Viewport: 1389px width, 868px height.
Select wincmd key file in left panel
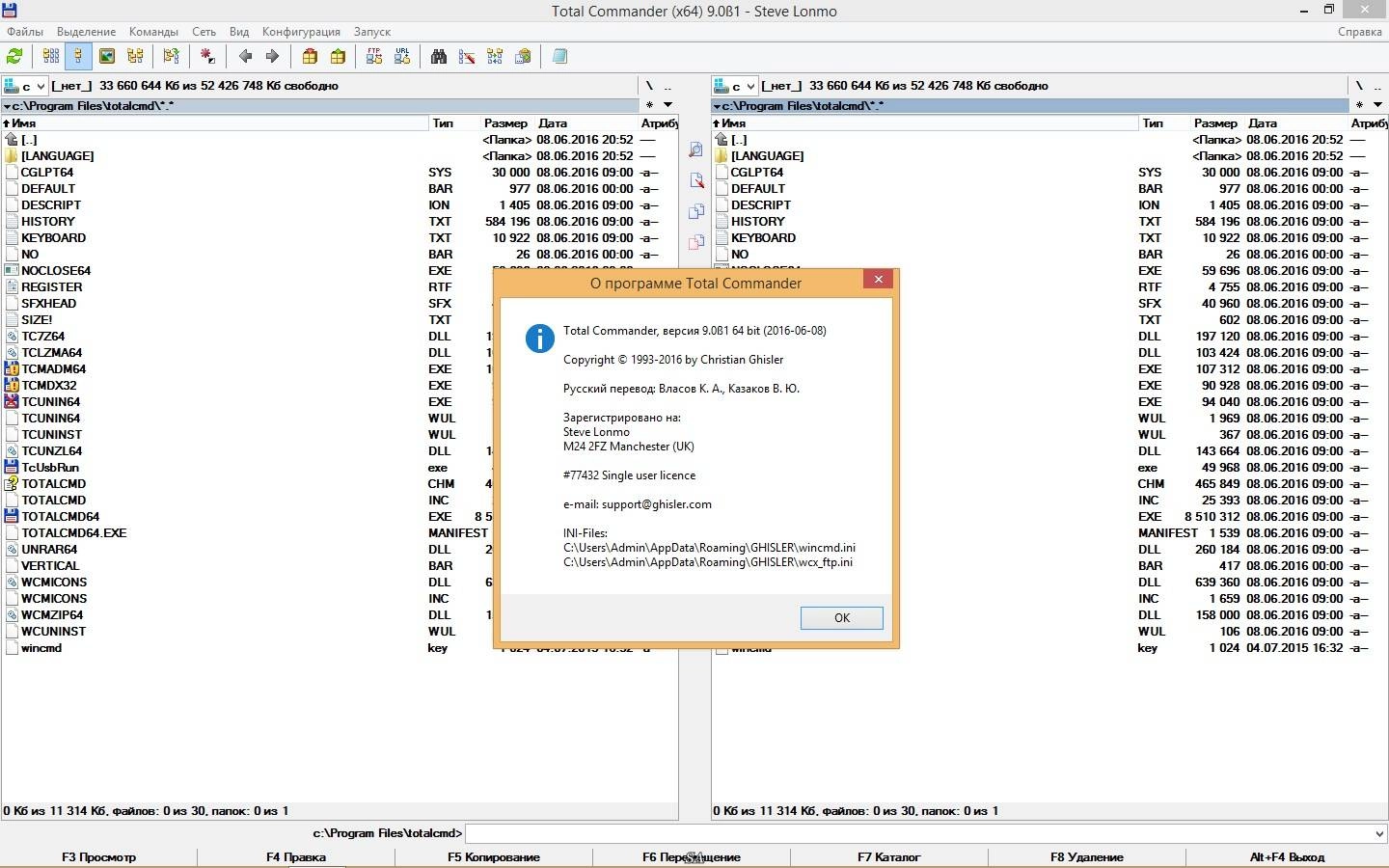pos(41,647)
